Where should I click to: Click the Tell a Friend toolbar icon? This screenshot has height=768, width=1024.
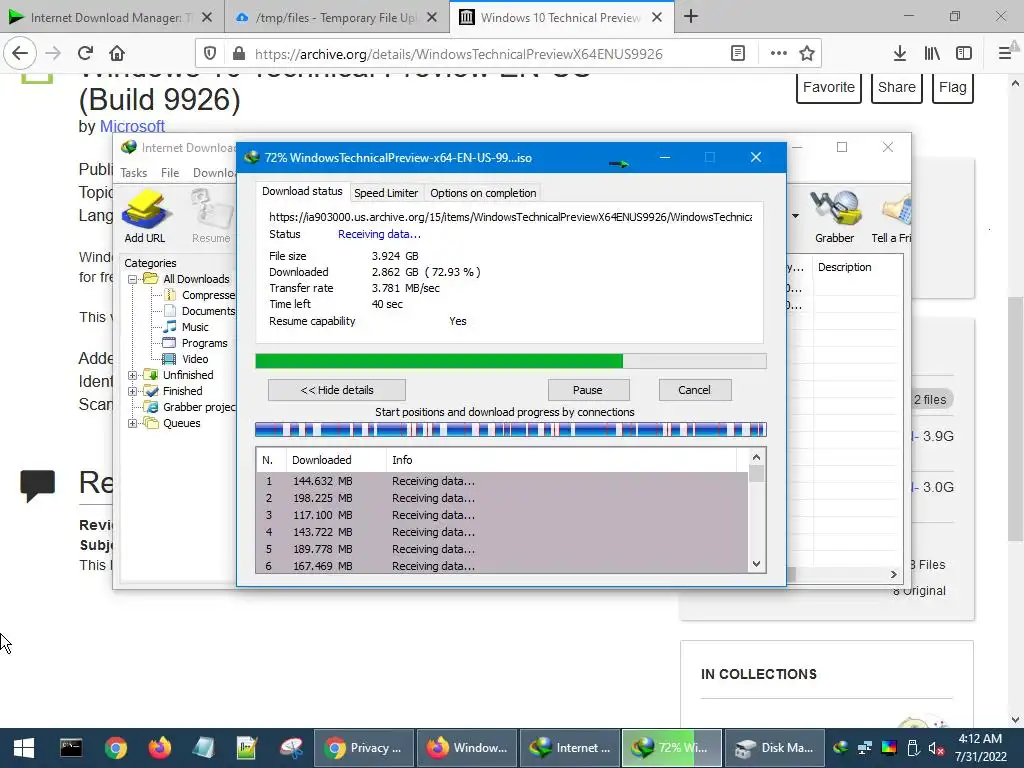(x=892, y=216)
